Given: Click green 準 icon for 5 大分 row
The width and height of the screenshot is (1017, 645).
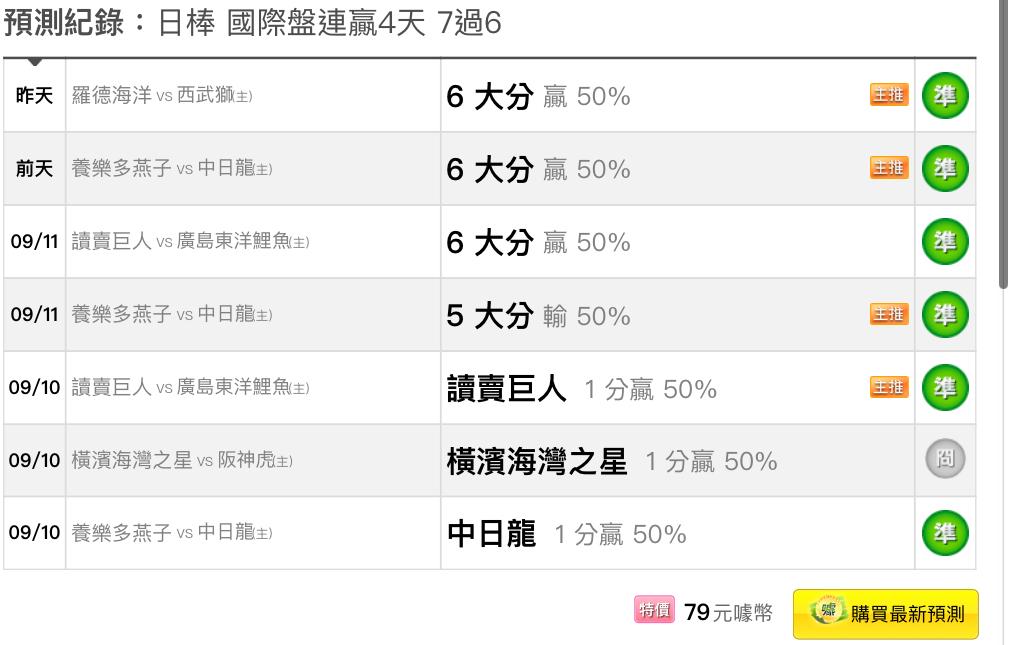Looking at the screenshot, I should 945,315.
